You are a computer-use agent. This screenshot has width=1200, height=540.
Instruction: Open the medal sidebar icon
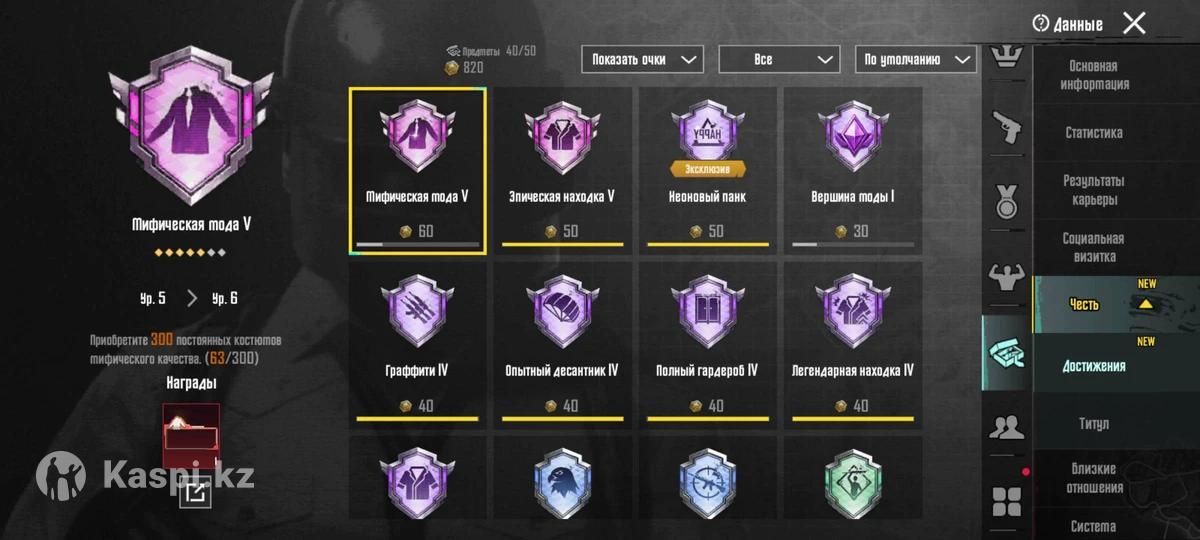click(1007, 200)
